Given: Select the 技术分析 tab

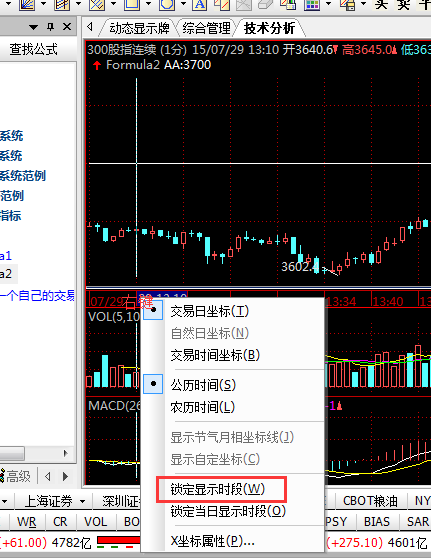Looking at the screenshot, I should (x=269, y=28).
